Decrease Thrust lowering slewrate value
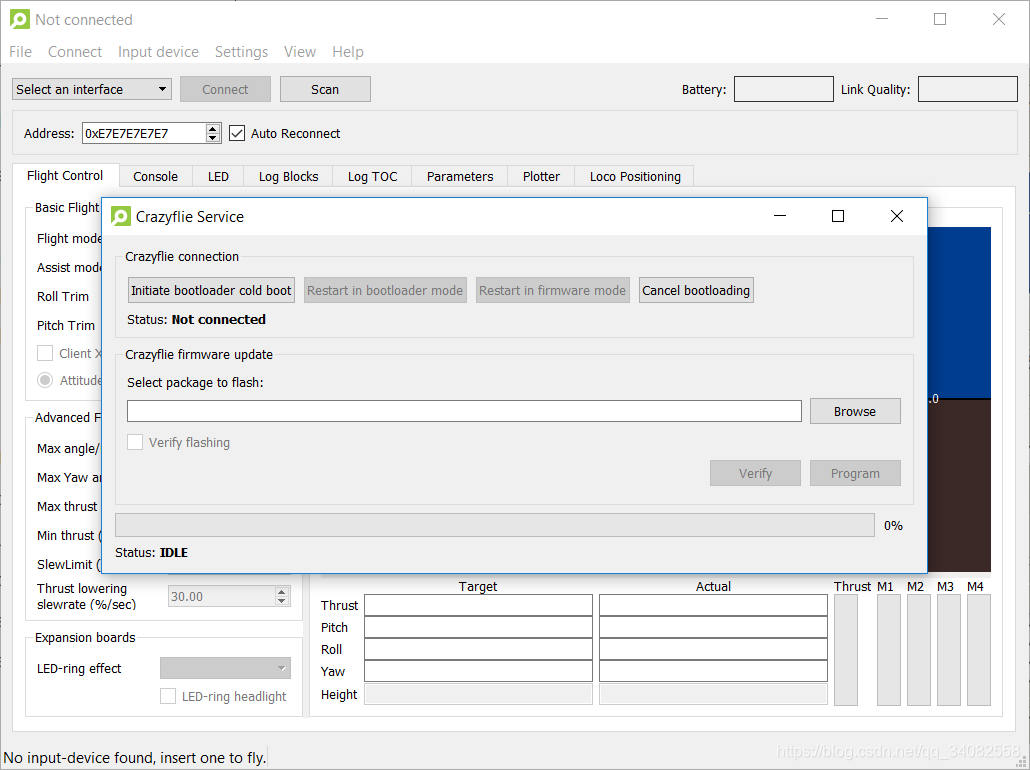Viewport: 1030px width, 770px height. [x=282, y=600]
